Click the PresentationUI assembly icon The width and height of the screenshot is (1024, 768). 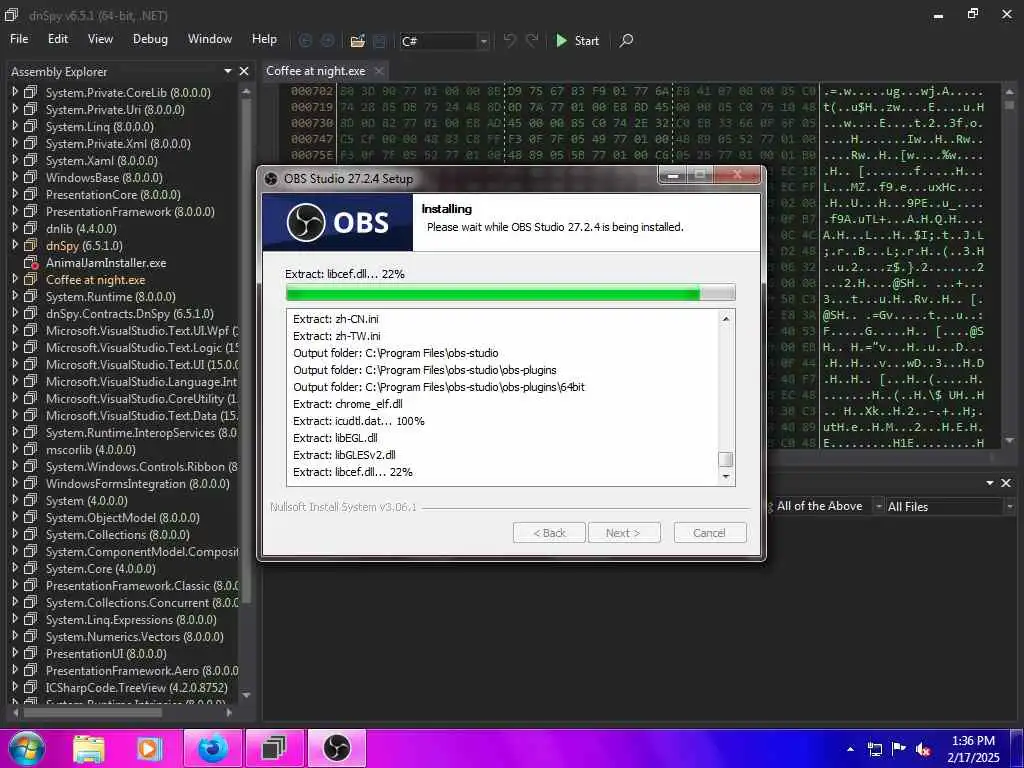click(x=31, y=653)
